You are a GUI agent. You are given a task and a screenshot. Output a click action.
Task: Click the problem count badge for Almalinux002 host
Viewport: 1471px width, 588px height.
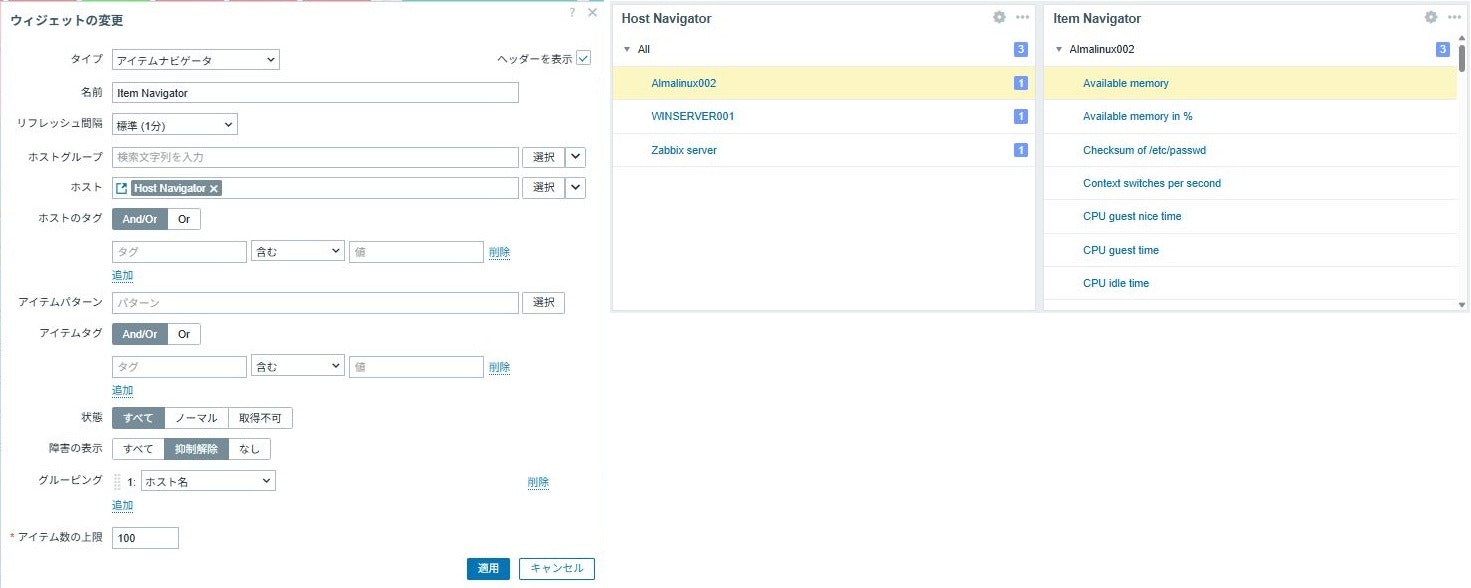pyautogui.click(x=1021, y=83)
